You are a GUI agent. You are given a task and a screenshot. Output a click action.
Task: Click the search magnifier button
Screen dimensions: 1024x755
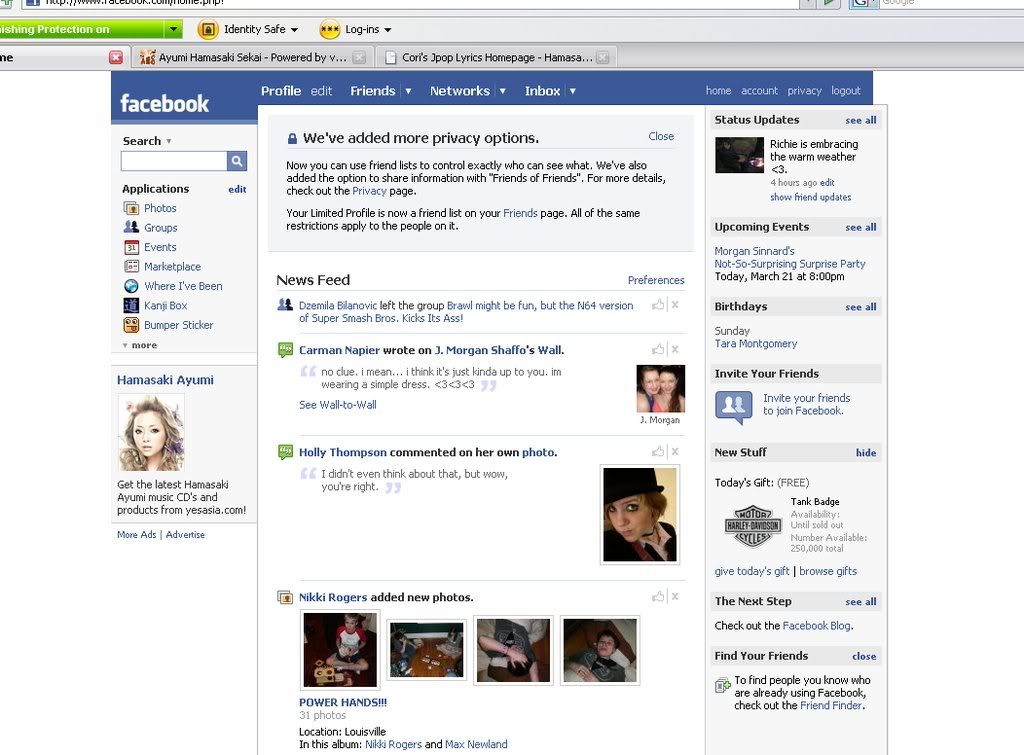pos(237,161)
